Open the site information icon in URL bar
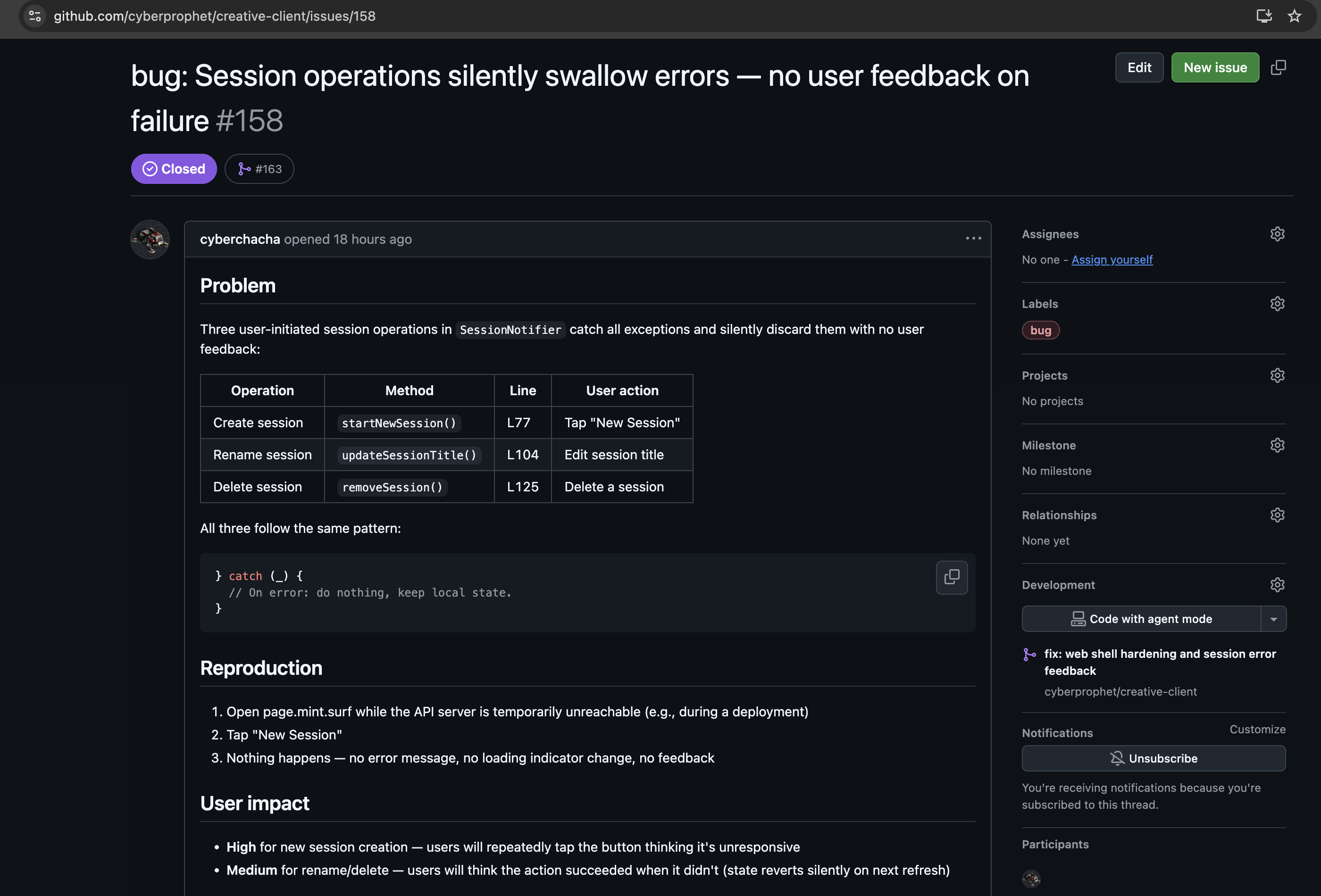1321x896 pixels. tap(34, 16)
